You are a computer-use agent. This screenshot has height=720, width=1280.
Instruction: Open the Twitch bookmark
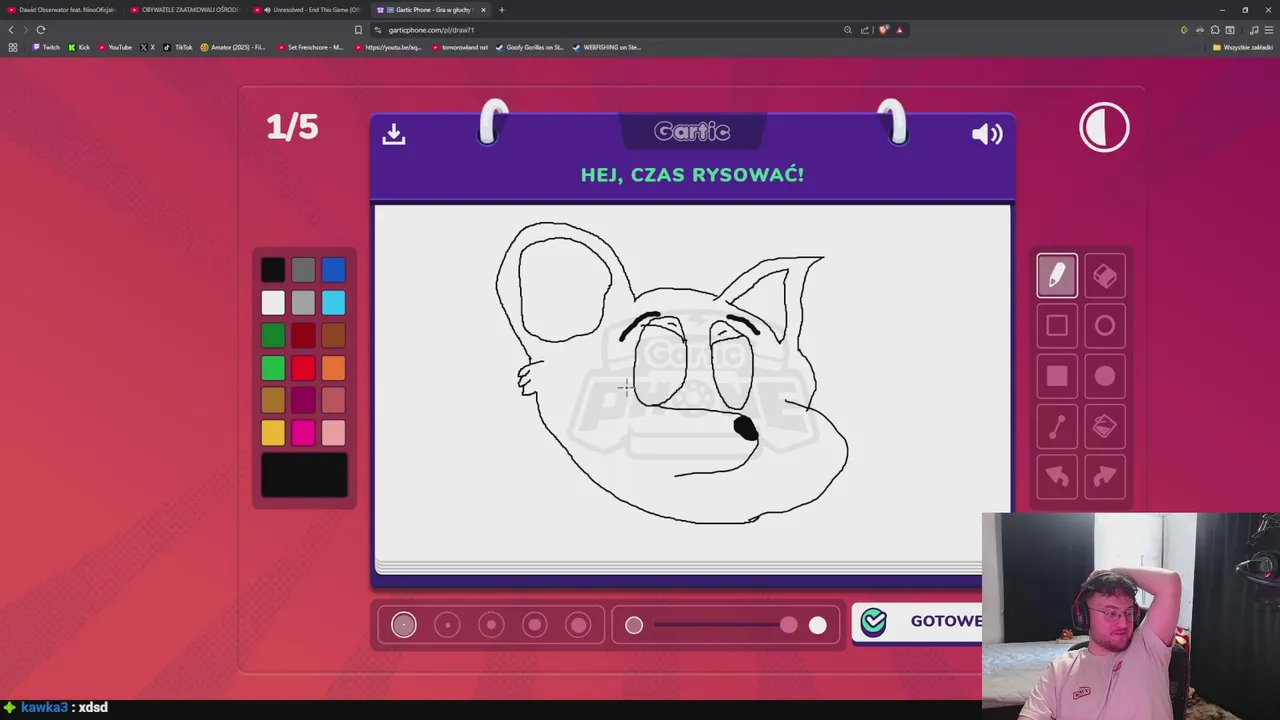(x=46, y=47)
